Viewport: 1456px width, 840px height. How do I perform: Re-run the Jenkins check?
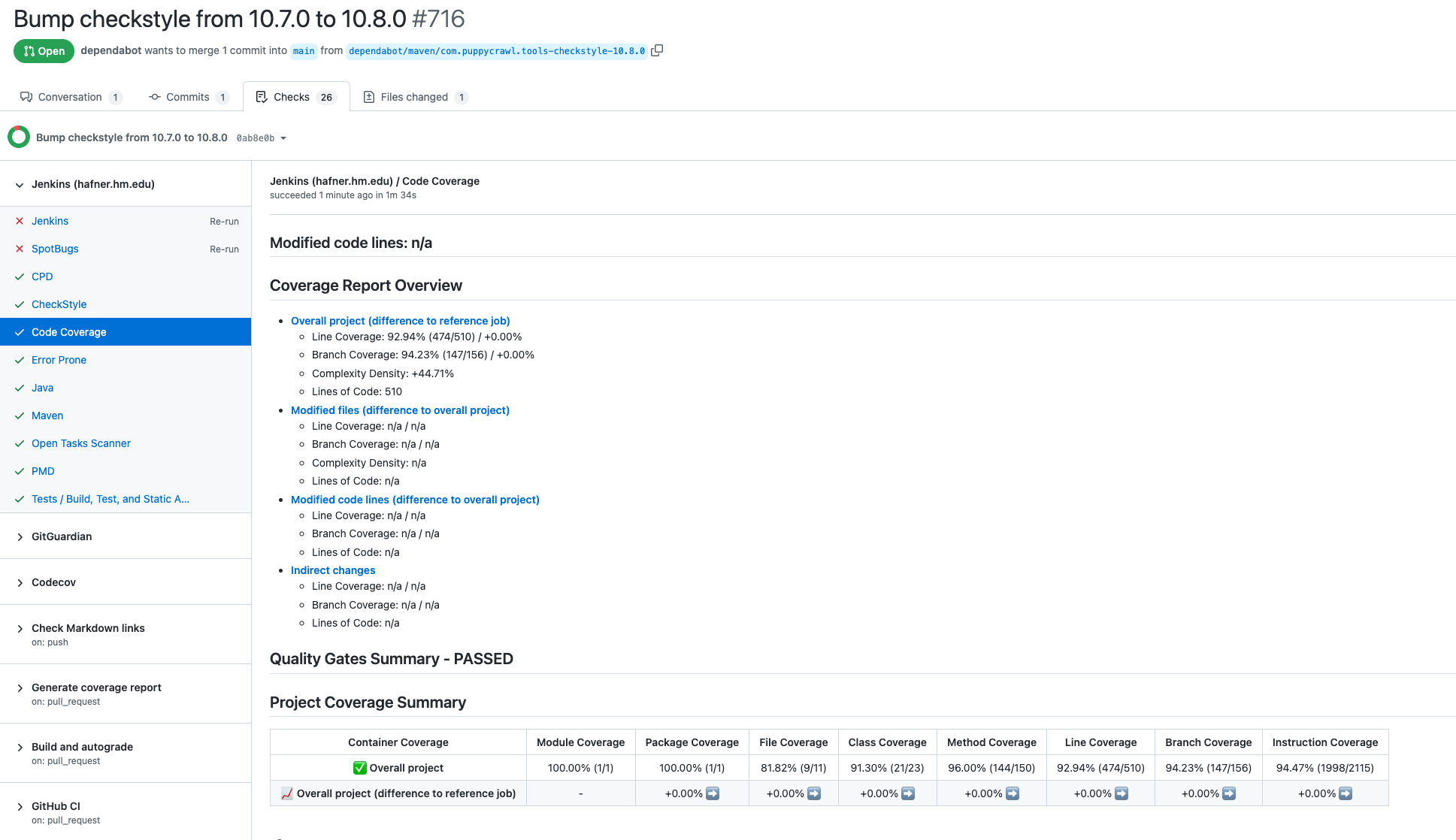click(224, 222)
